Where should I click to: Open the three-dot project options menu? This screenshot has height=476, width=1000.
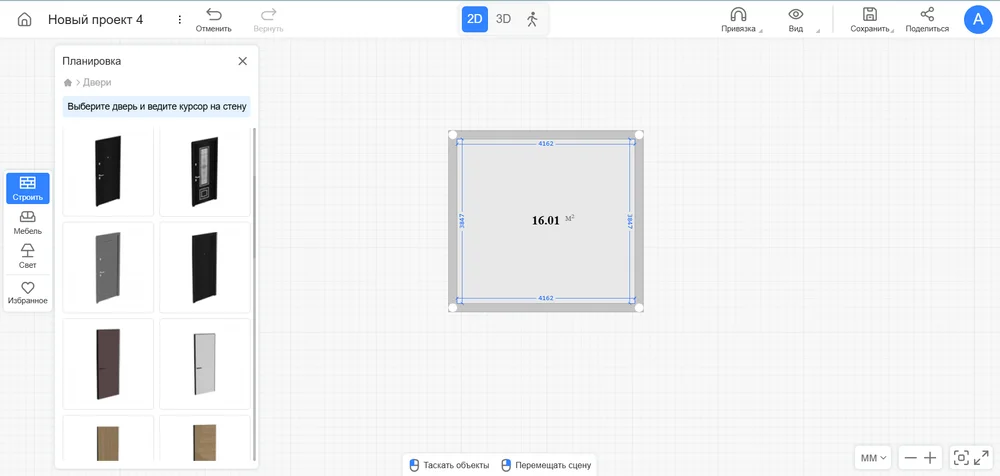[179, 20]
